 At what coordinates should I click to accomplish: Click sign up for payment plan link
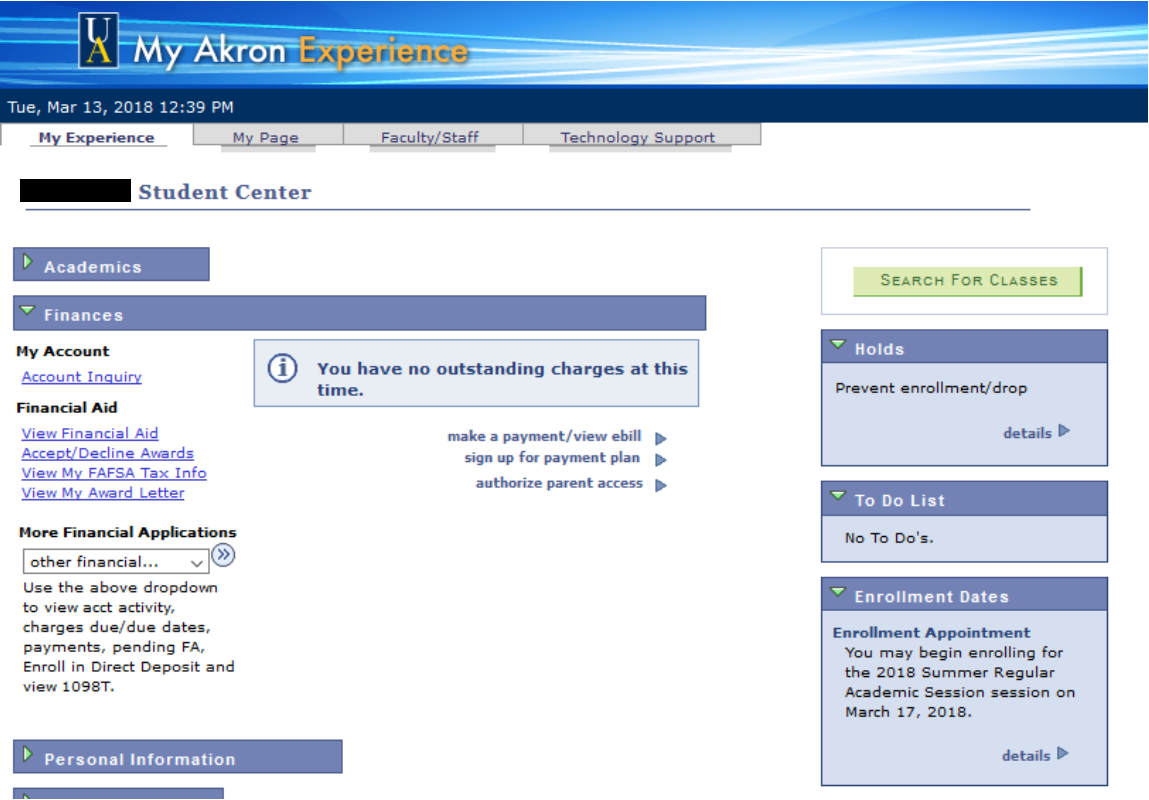[x=552, y=458]
